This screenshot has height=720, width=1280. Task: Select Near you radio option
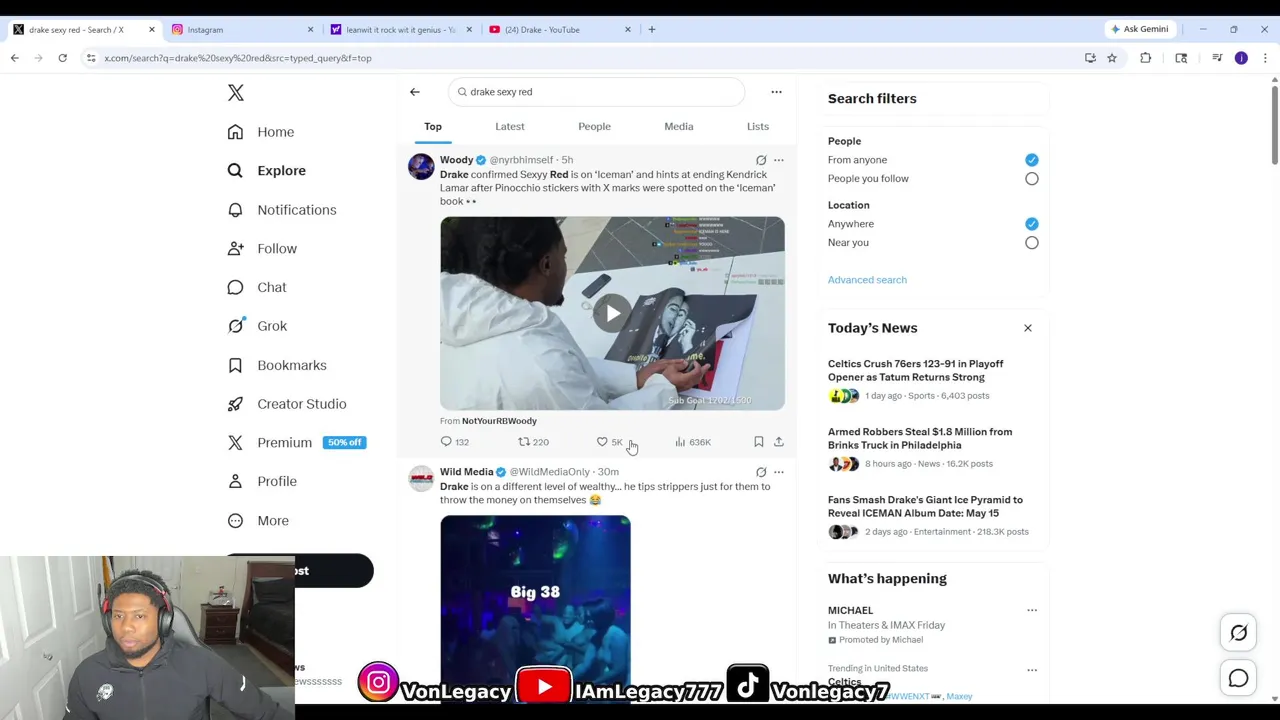click(x=1031, y=243)
